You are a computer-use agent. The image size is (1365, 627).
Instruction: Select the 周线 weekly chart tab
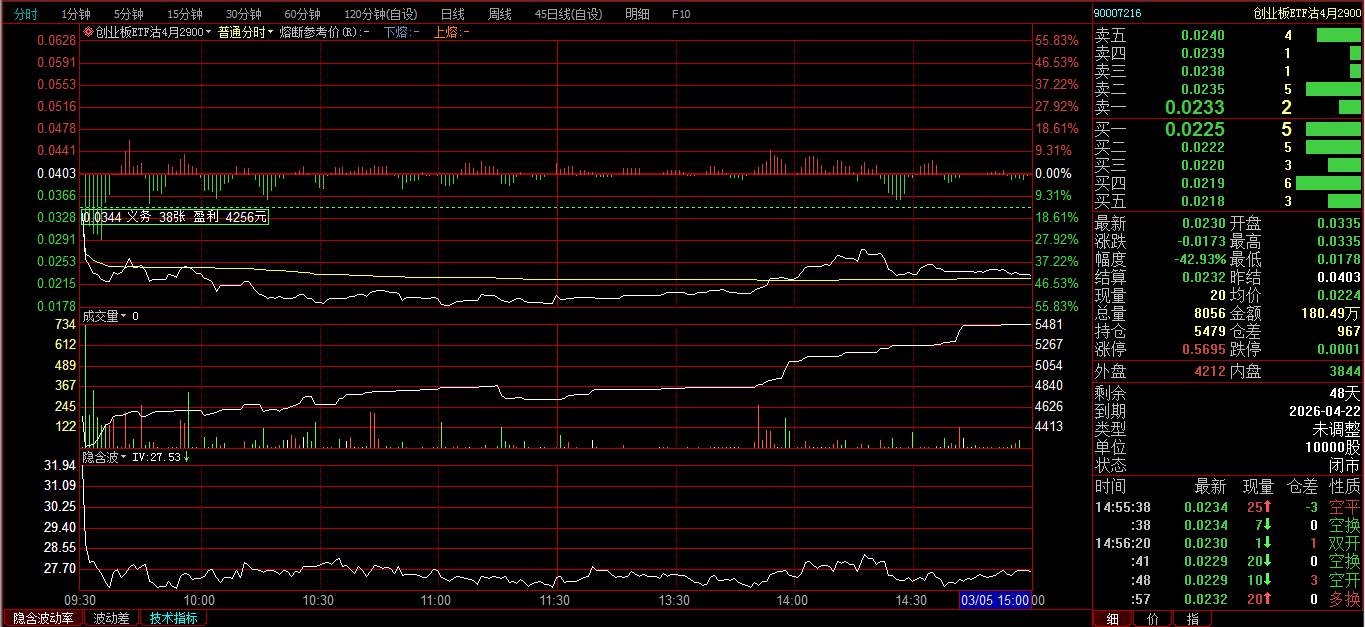[x=499, y=14]
